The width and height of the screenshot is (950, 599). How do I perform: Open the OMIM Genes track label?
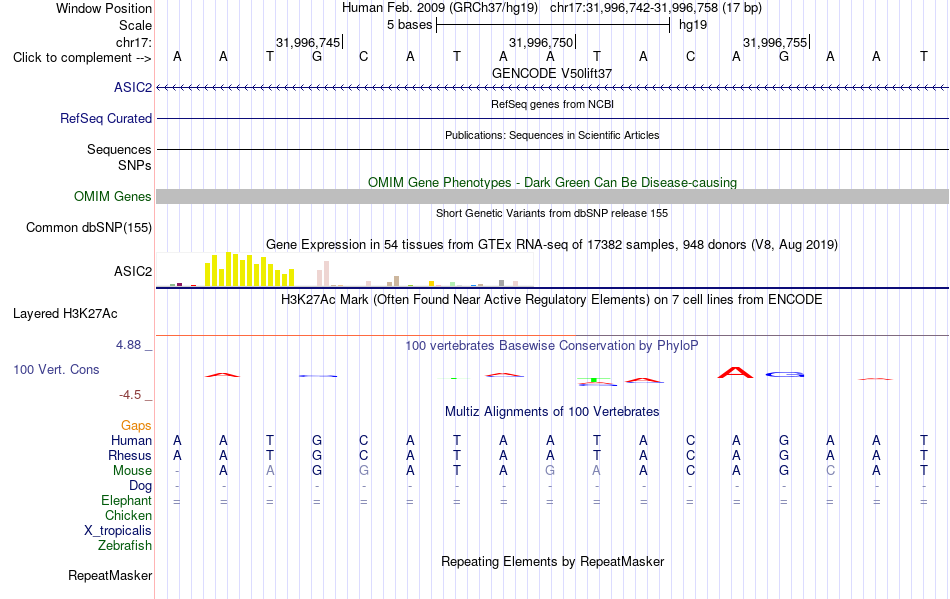click(112, 196)
